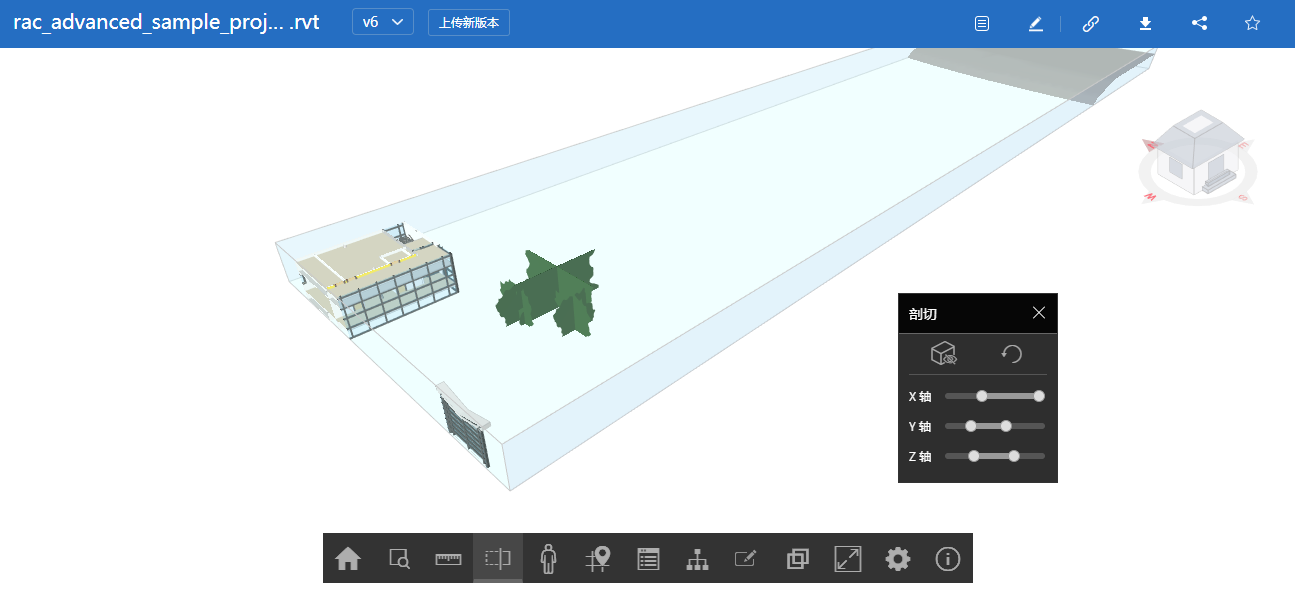
Task: Favorite the file with the star icon
Action: 1252,24
